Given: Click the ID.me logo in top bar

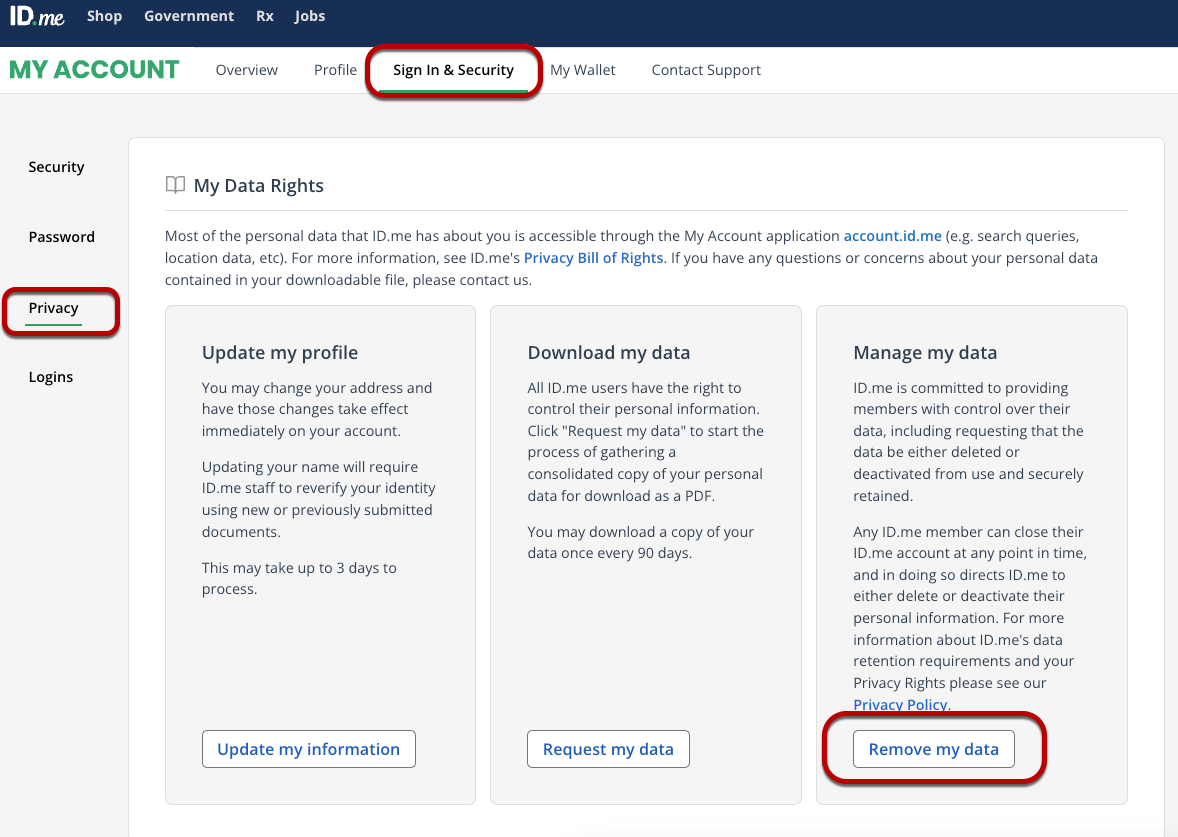Looking at the screenshot, I should 38,16.
